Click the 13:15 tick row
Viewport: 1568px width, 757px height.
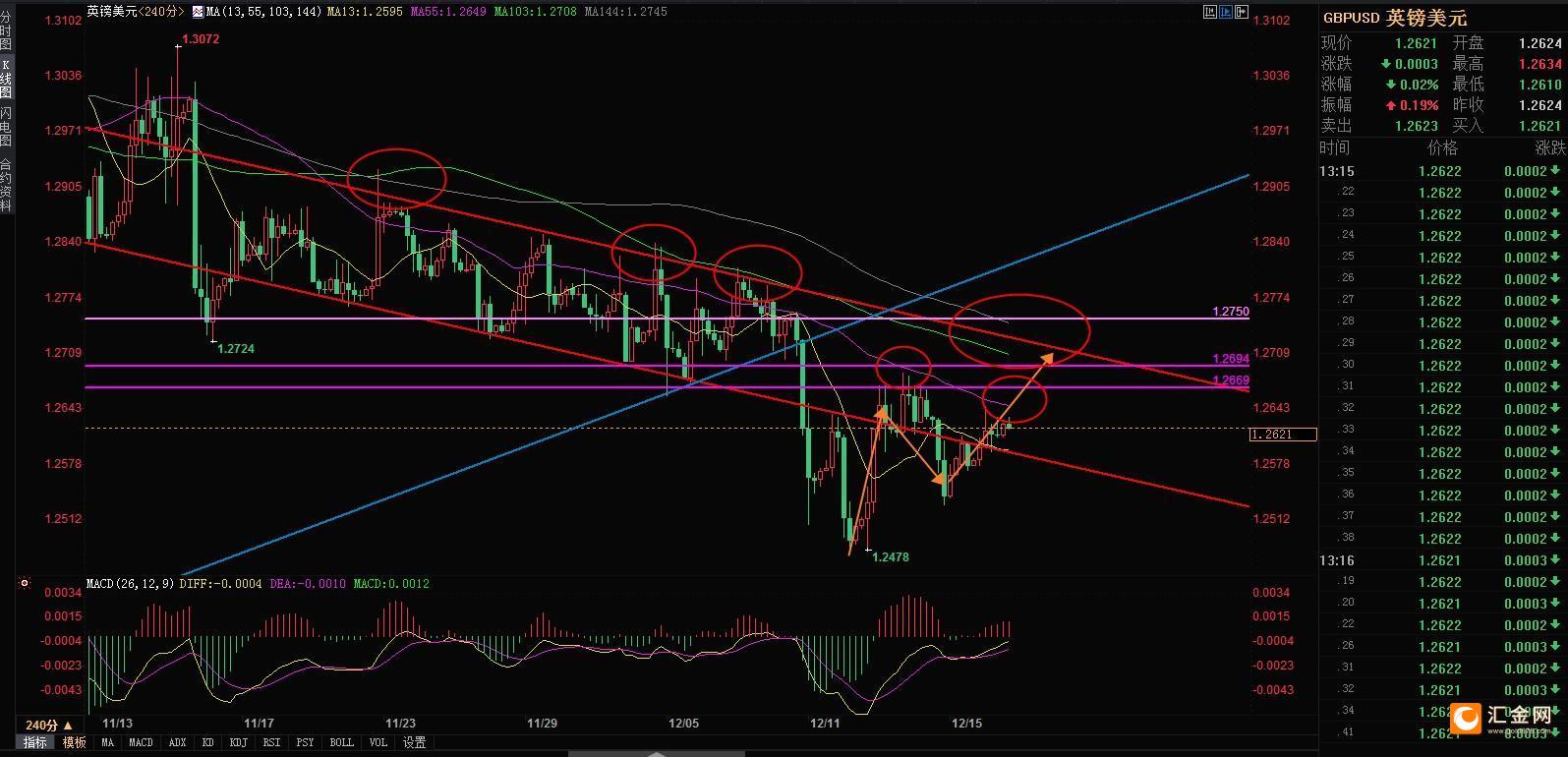coord(1442,171)
